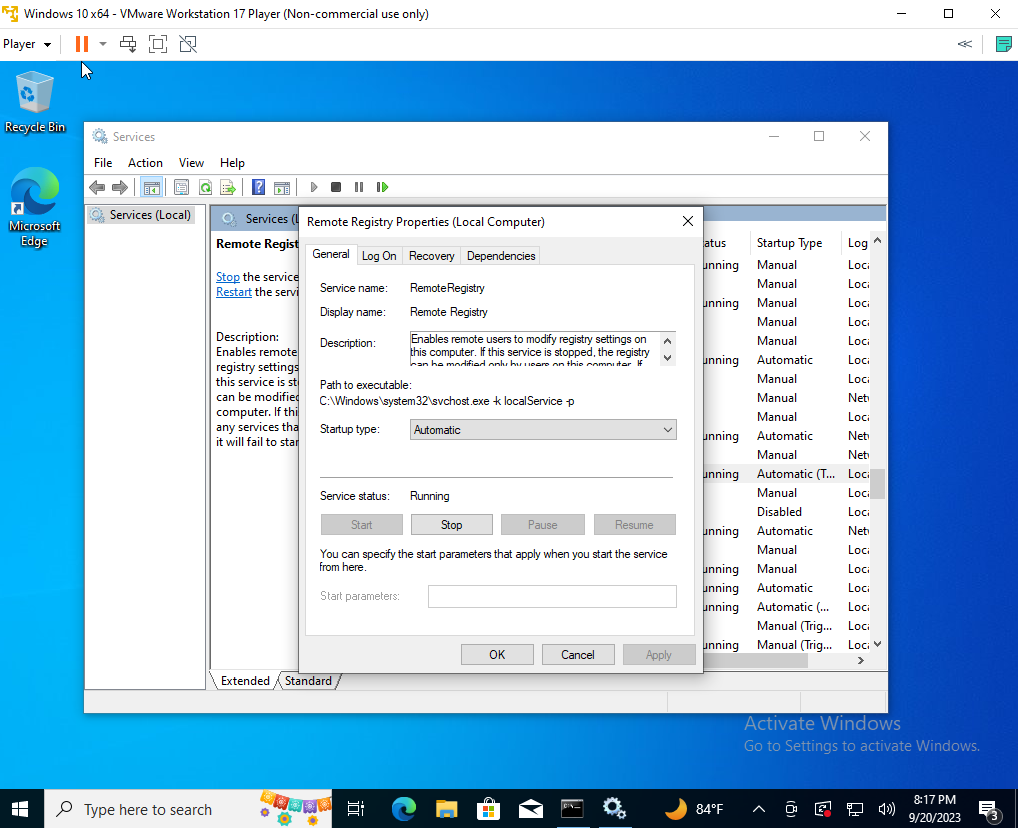1018x828 pixels.
Task: Click Pause Service toolbar icon
Action: [359, 188]
